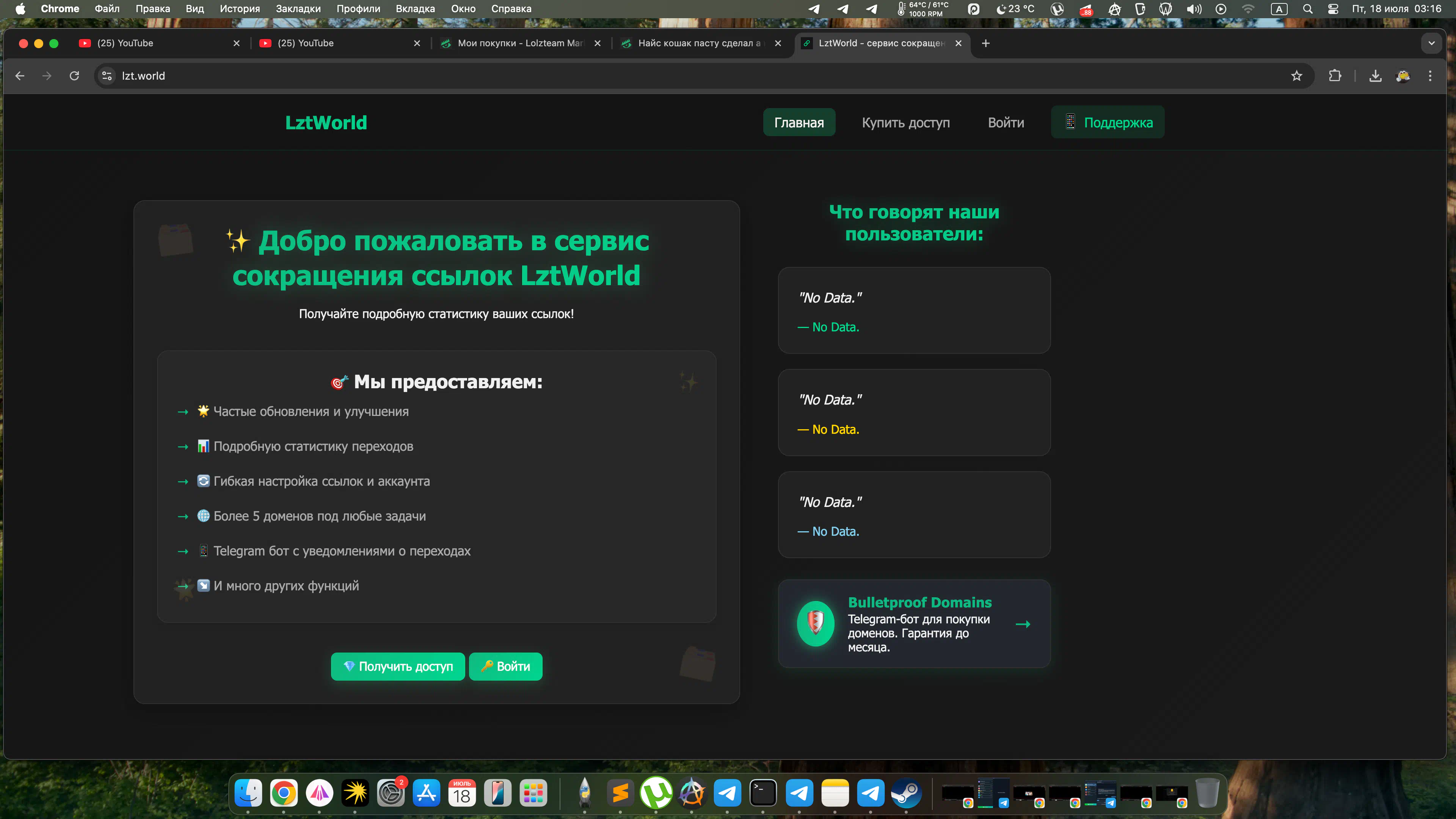Viewport: 1456px width, 819px height.
Task: Click the µTorrent icon in the menu bar
Action: click(x=1056, y=8)
